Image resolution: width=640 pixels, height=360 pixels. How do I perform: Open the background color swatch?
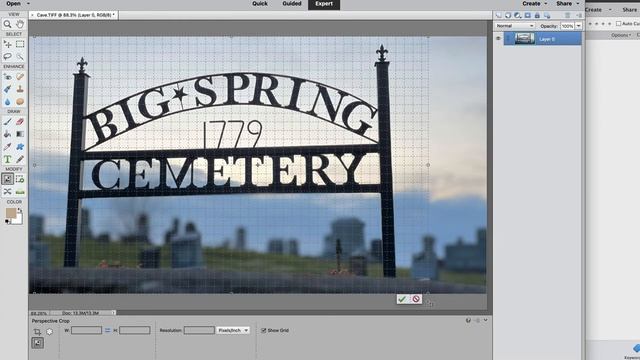18,220
